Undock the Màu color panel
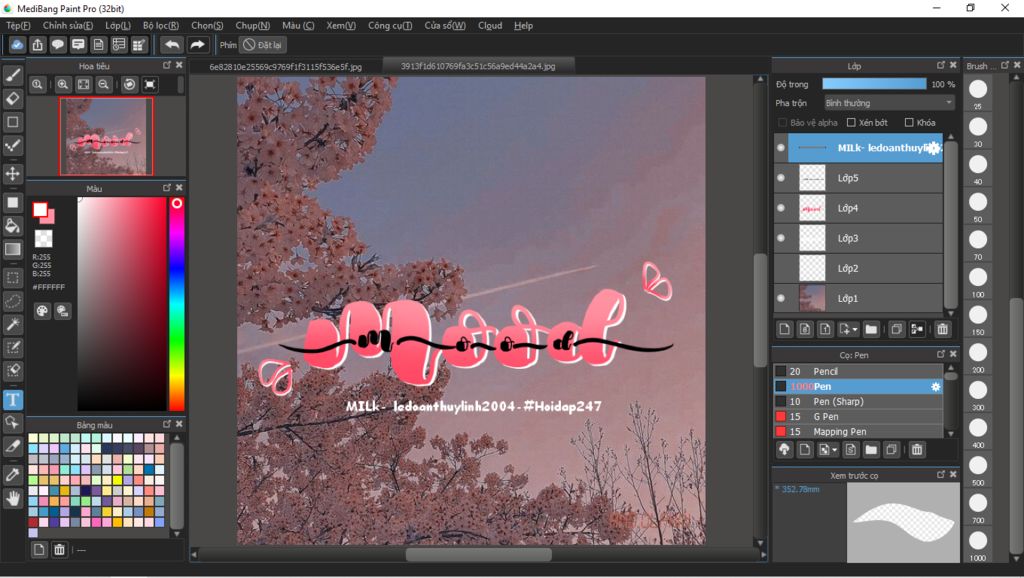The image size is (1024, 578). 167,188
